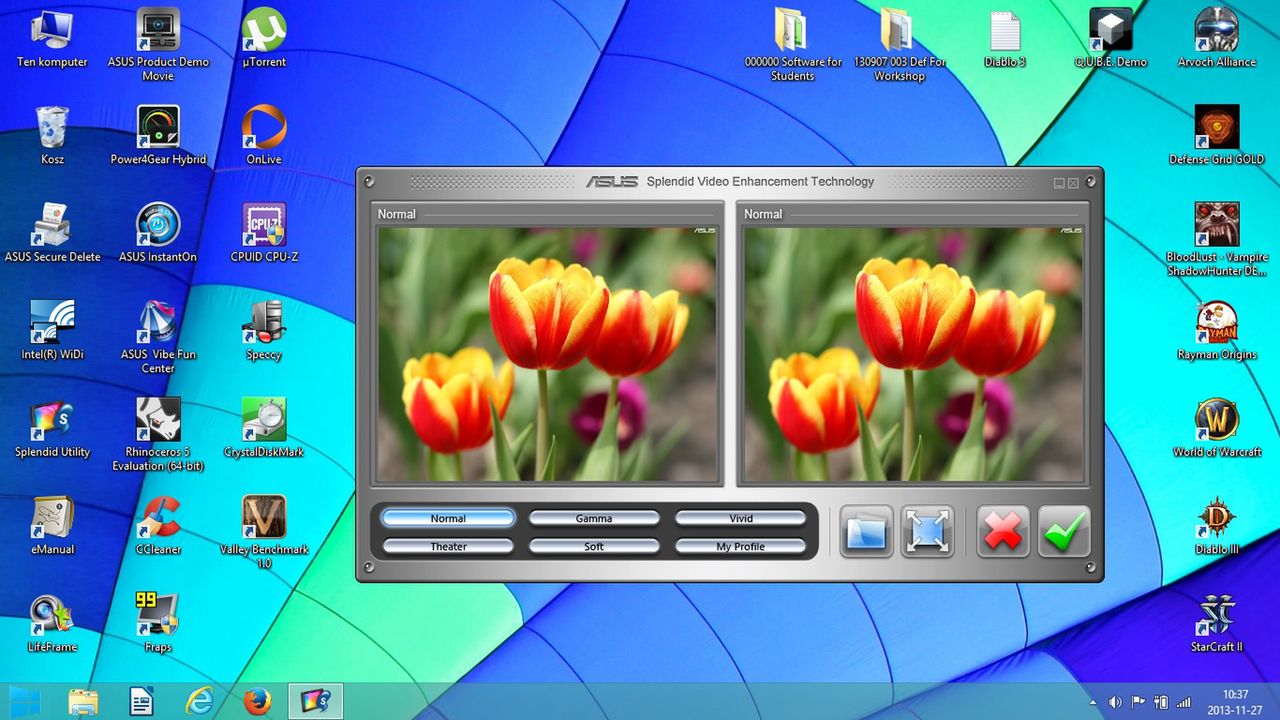Screen dimensions: 1280x720
Task: Select Valley Benchmark 1.0 icon
Action: click(264, 531)
